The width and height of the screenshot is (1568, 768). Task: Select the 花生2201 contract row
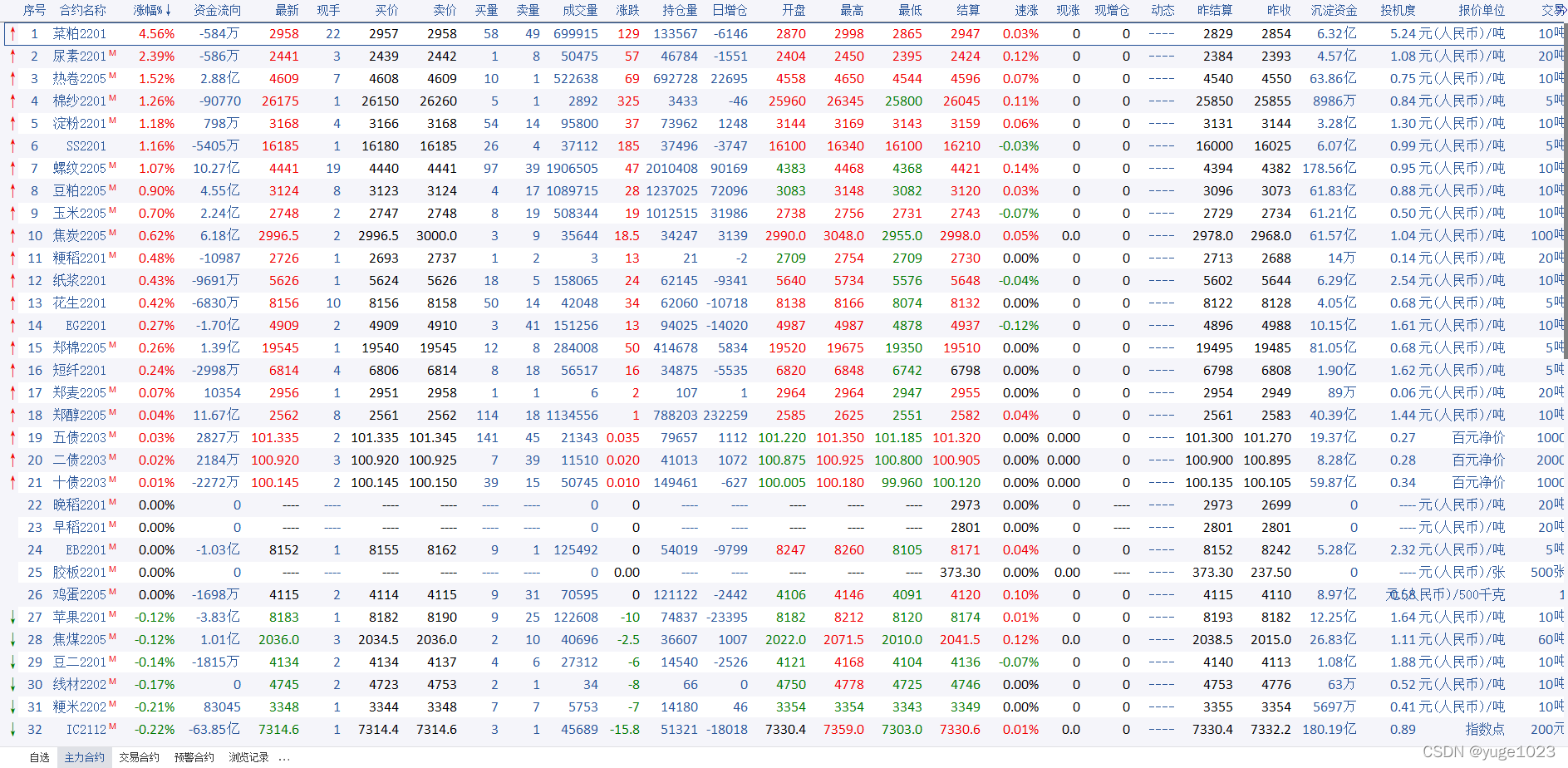[784, 303]
